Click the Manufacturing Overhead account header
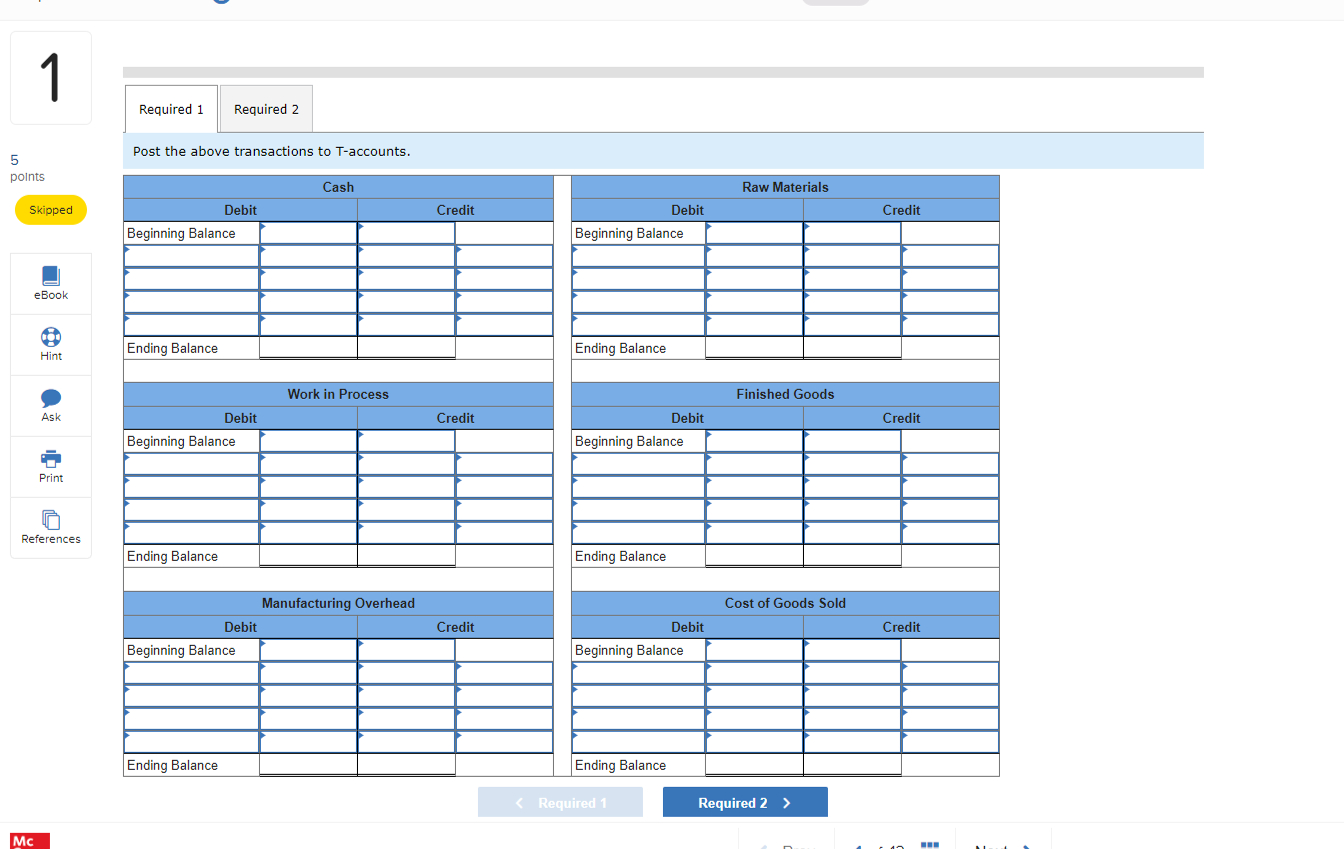 point(338,603)
